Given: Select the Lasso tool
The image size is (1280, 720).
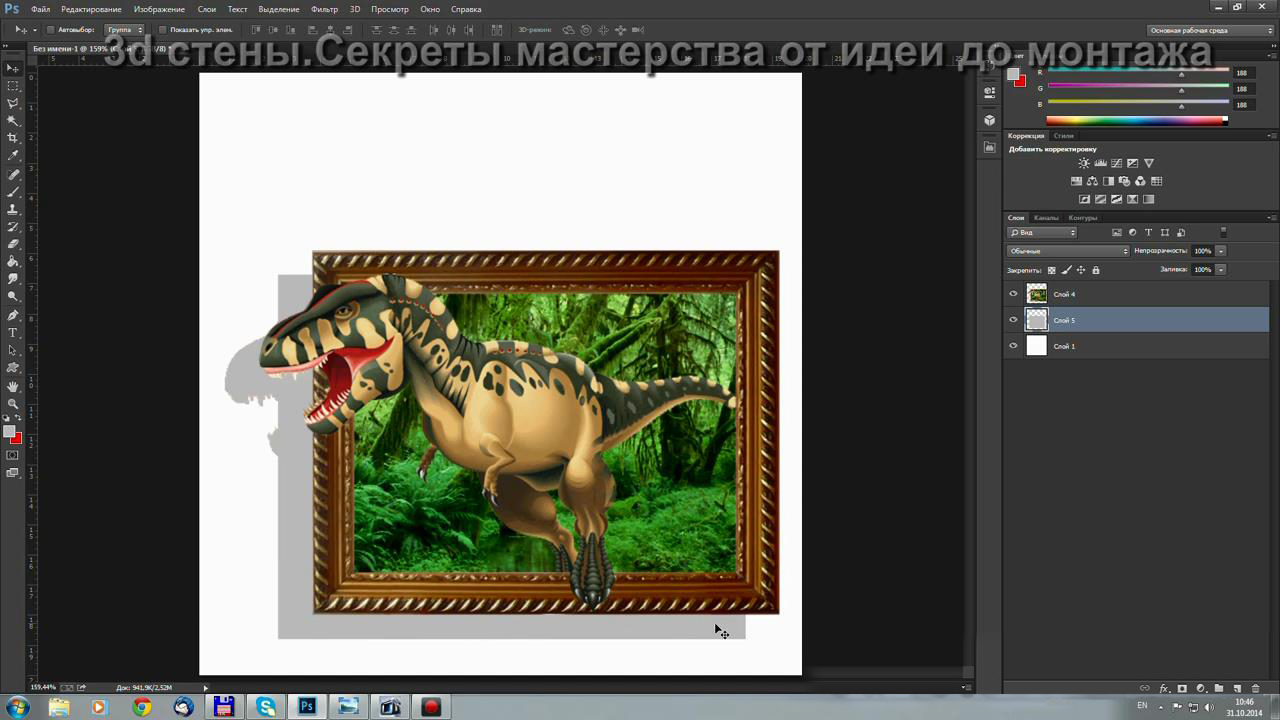Looking at the screenshot, I should click(13, 103).
